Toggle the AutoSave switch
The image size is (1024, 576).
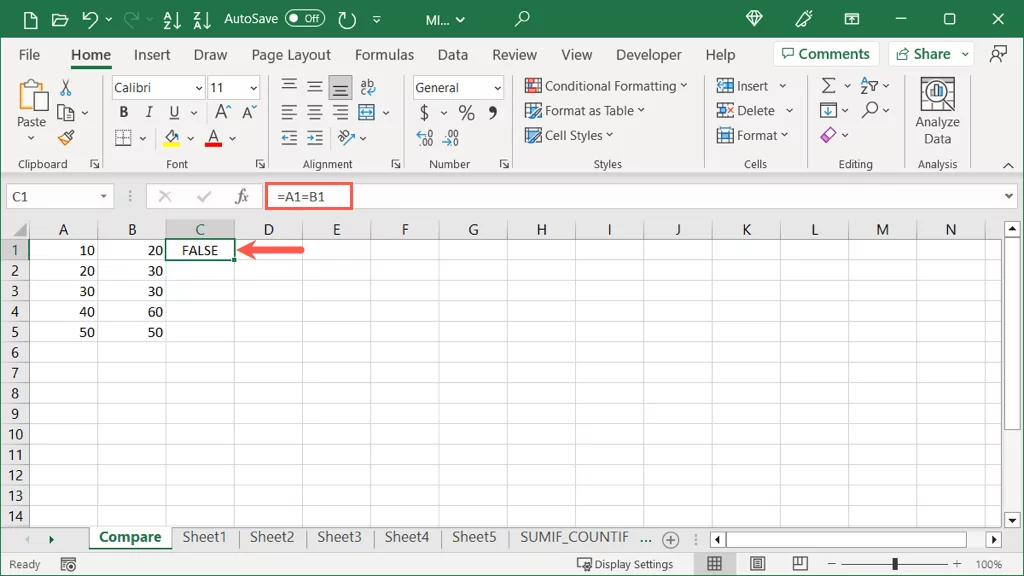(x=305, y=19)
